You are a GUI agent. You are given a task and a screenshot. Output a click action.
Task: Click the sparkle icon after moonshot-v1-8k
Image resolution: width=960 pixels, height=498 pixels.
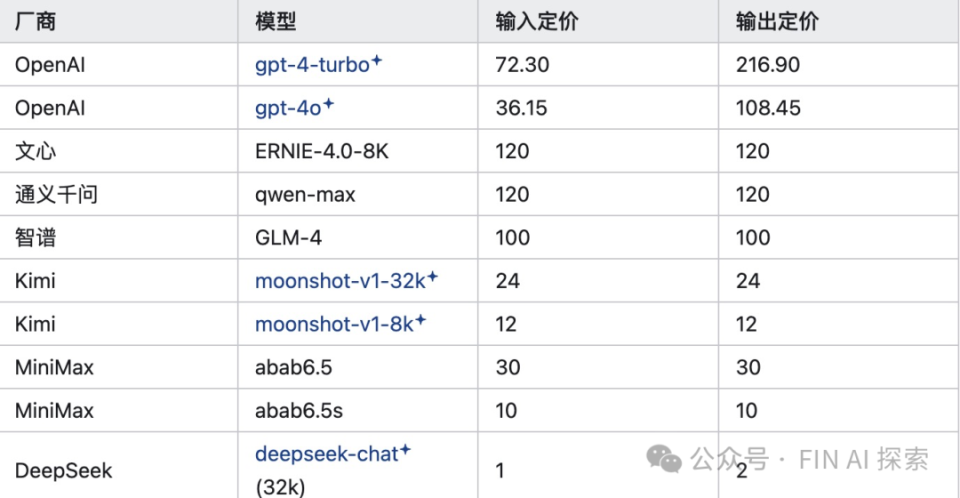click(421, 320)
